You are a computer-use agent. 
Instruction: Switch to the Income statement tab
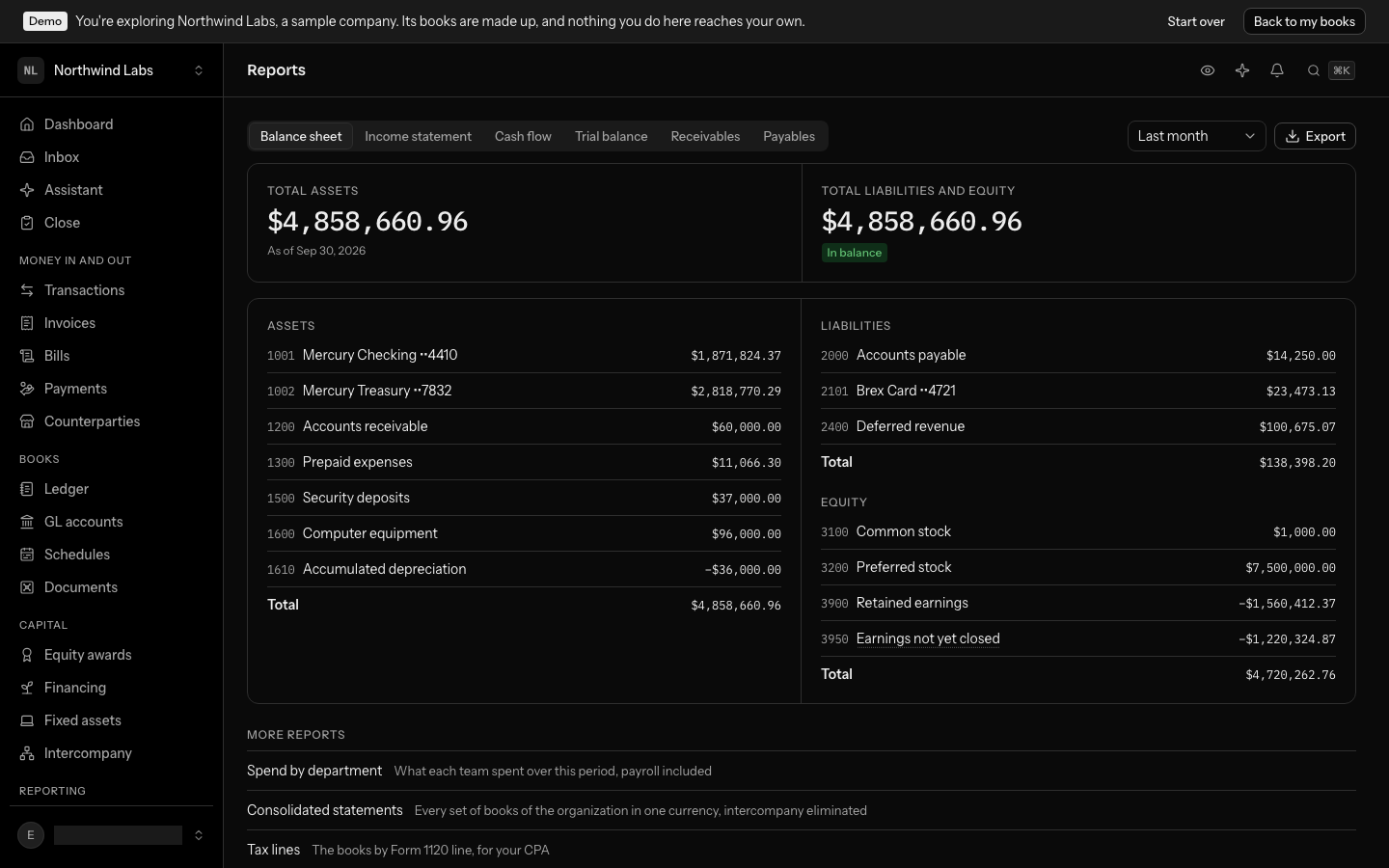[418, 136]
